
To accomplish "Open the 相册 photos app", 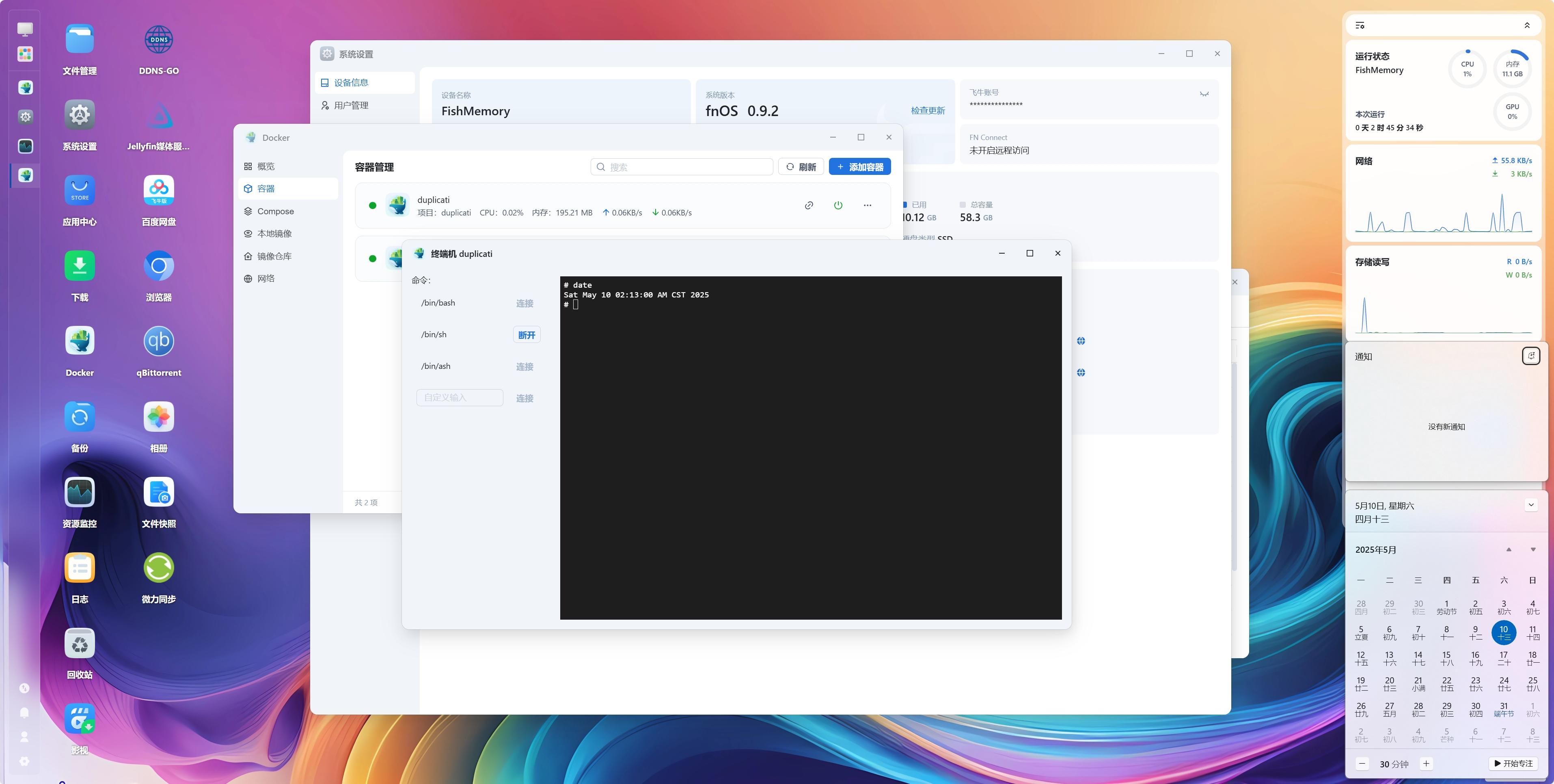I will pos(159,417).
